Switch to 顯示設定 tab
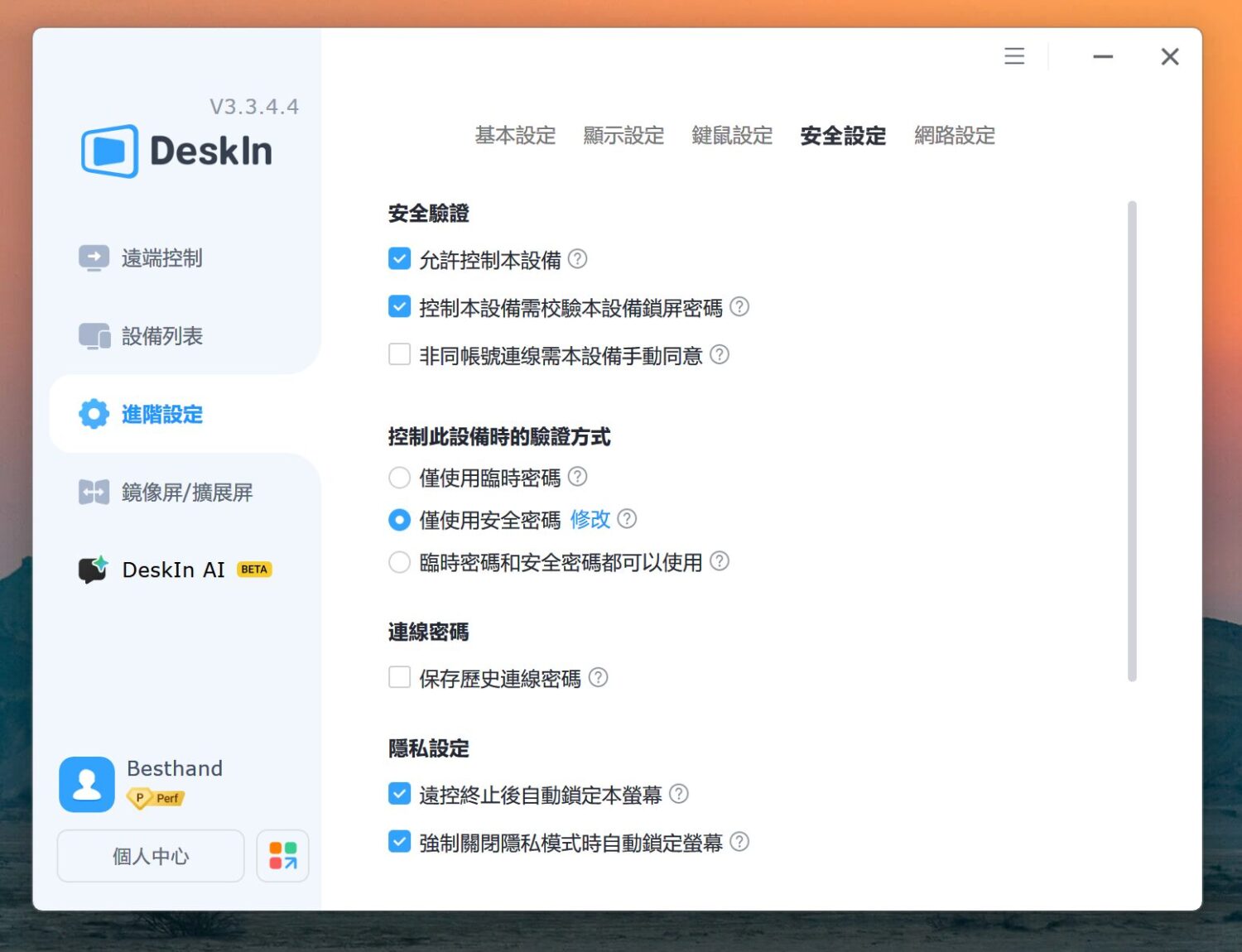Screen dimensions: 1242x952 623,136
